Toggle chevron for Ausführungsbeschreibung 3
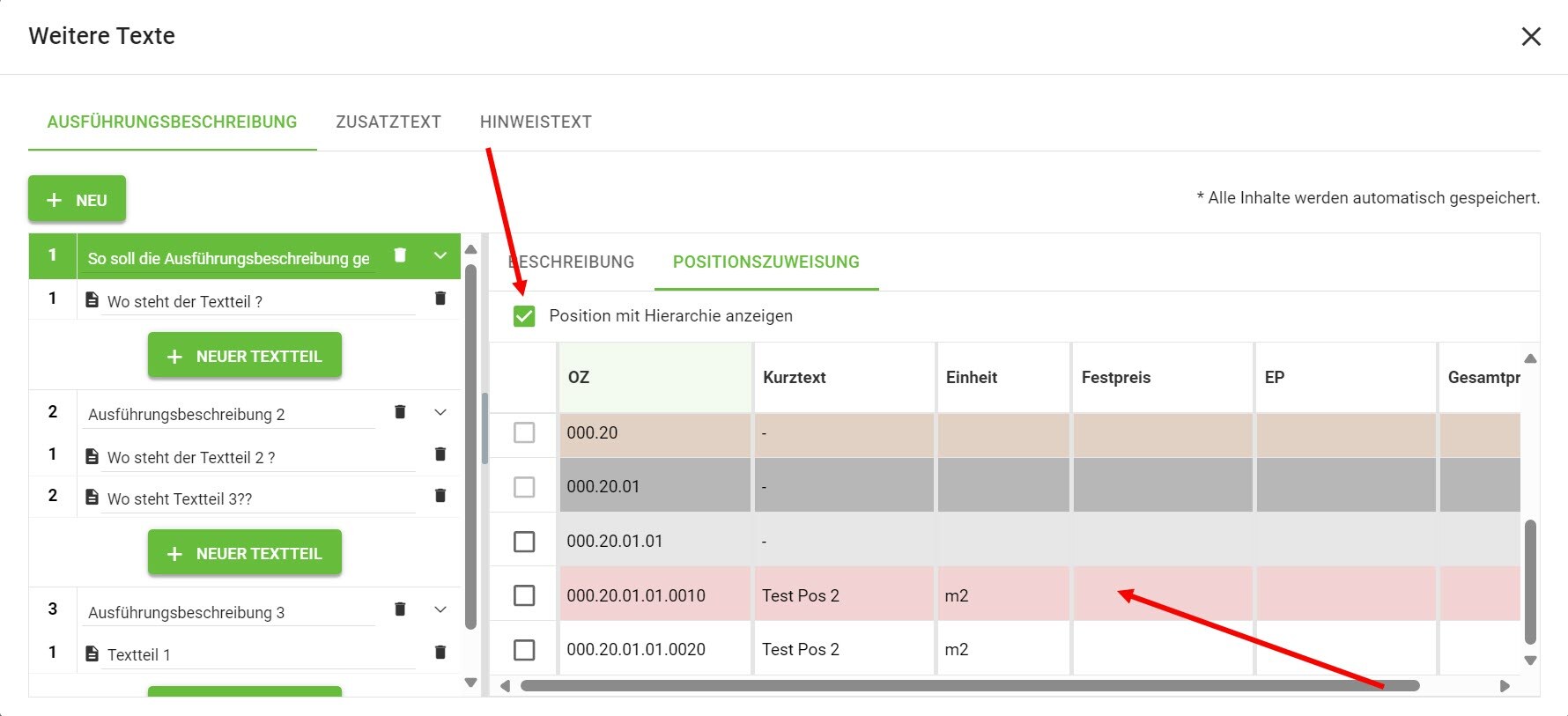The image size is (1568, 716). (440, 609)
